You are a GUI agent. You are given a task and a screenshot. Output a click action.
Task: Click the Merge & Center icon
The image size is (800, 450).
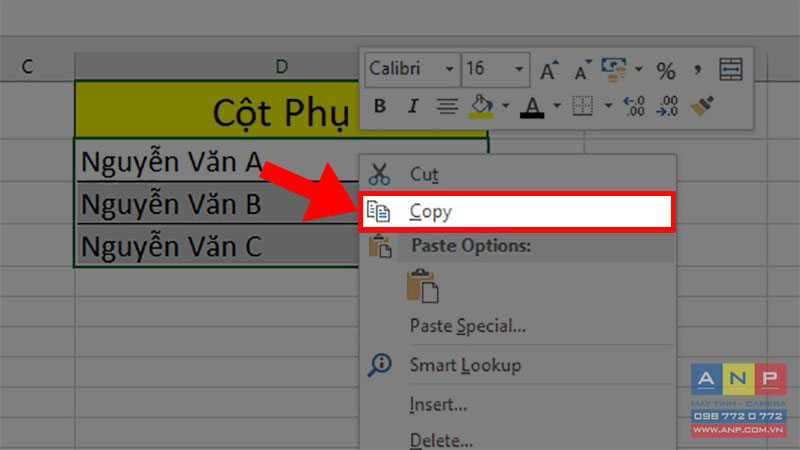[731, 70]
